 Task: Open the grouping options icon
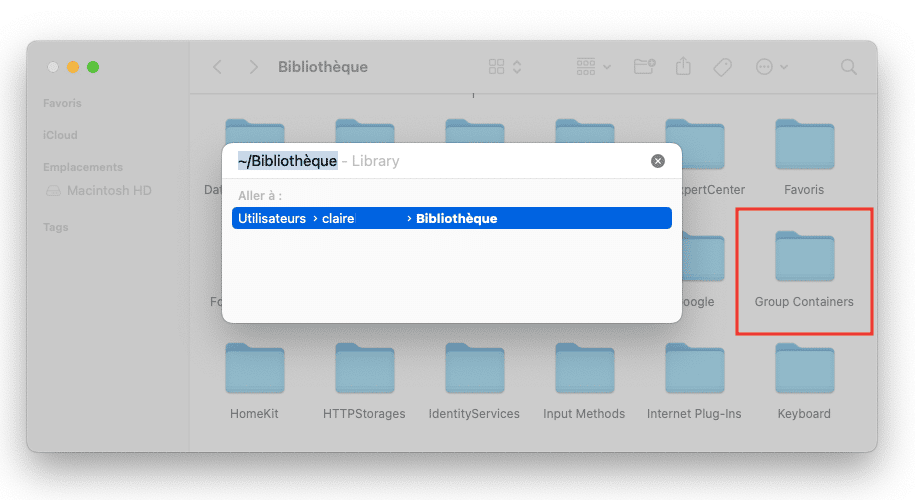(586, 67)
